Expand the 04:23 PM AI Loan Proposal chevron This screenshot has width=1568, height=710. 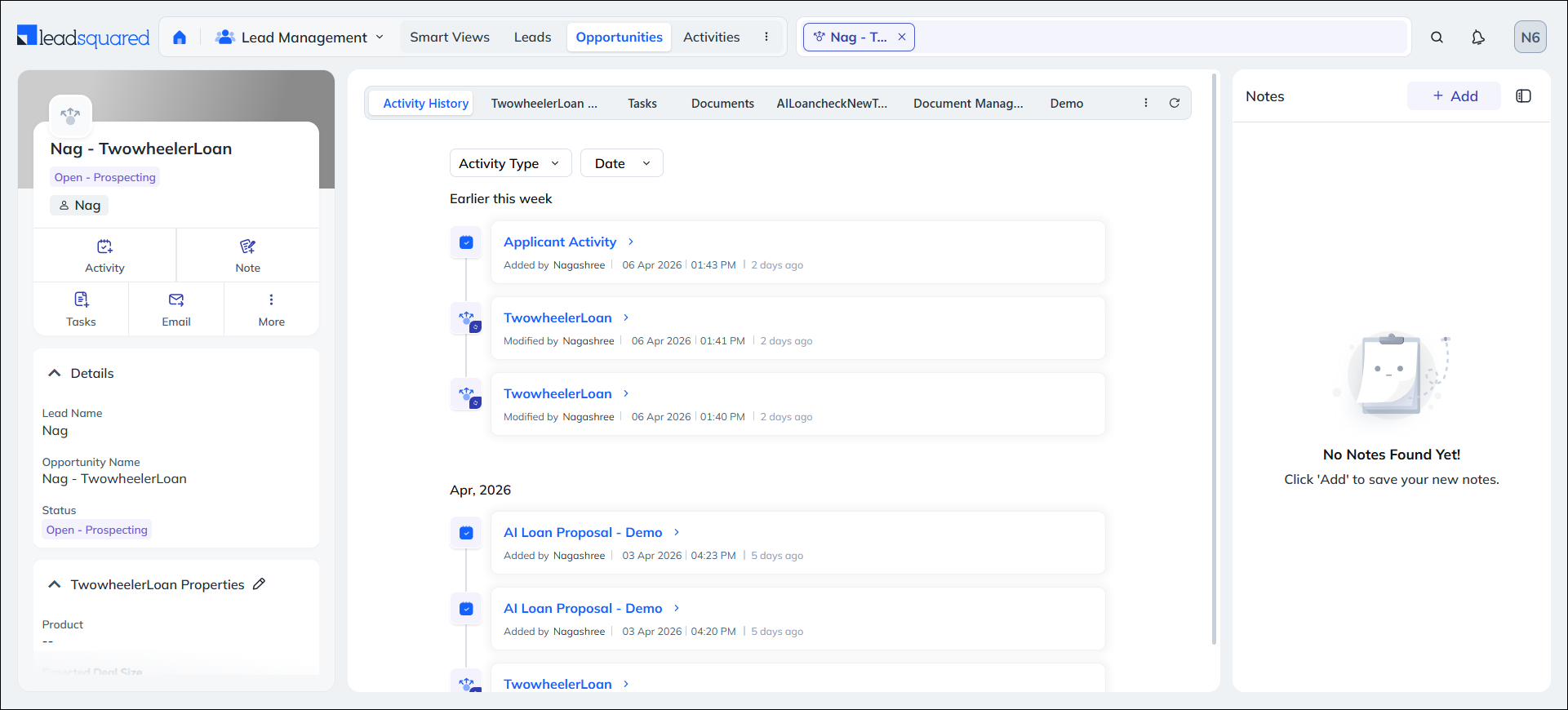coord(677,533)
